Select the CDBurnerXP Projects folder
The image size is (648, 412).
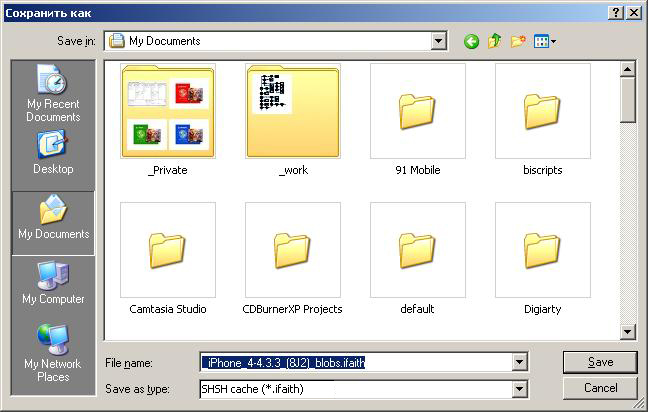click(293, 250)
